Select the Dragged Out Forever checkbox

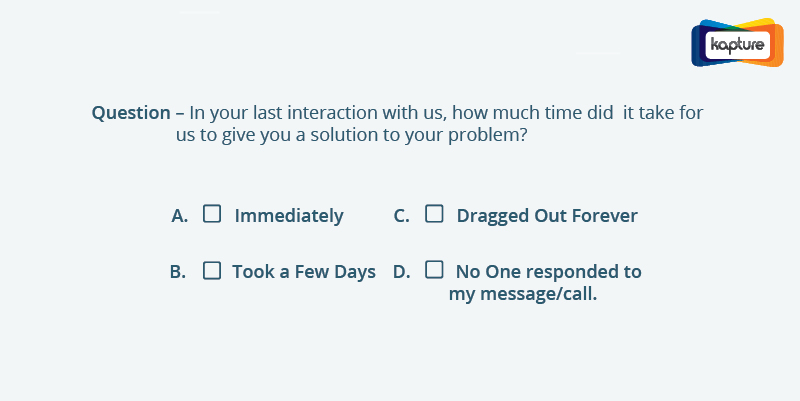[434, 214]
